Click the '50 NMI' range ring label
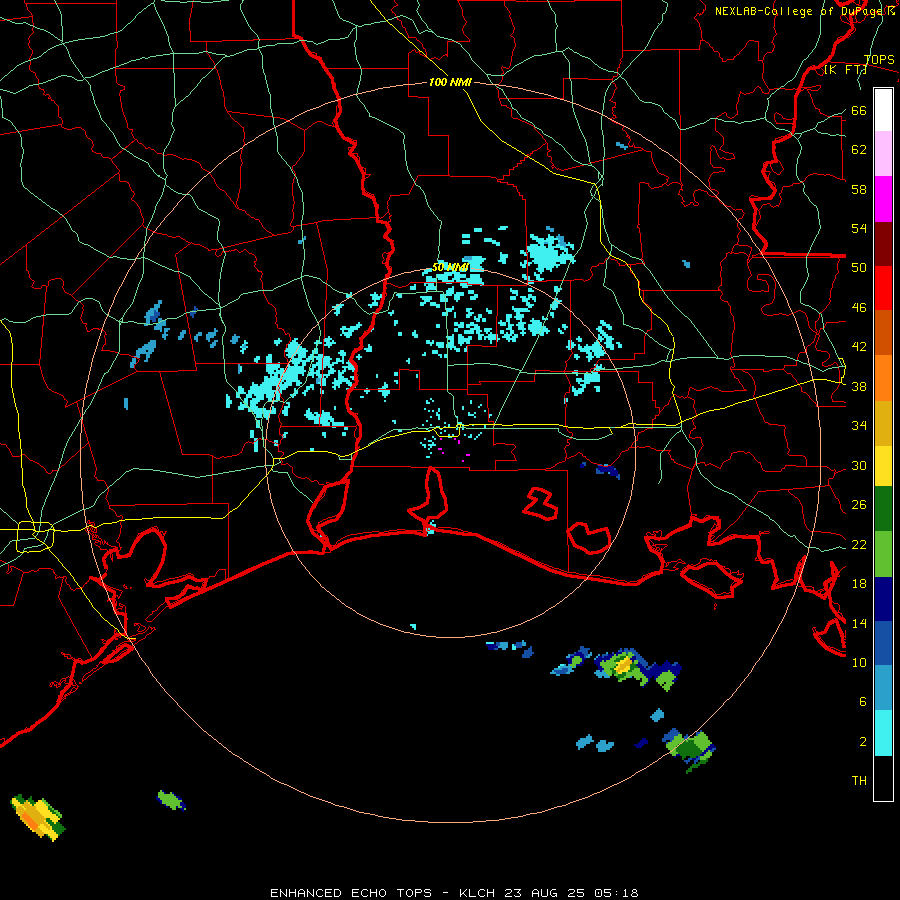900x900 pixels. (x=450, y=267)
